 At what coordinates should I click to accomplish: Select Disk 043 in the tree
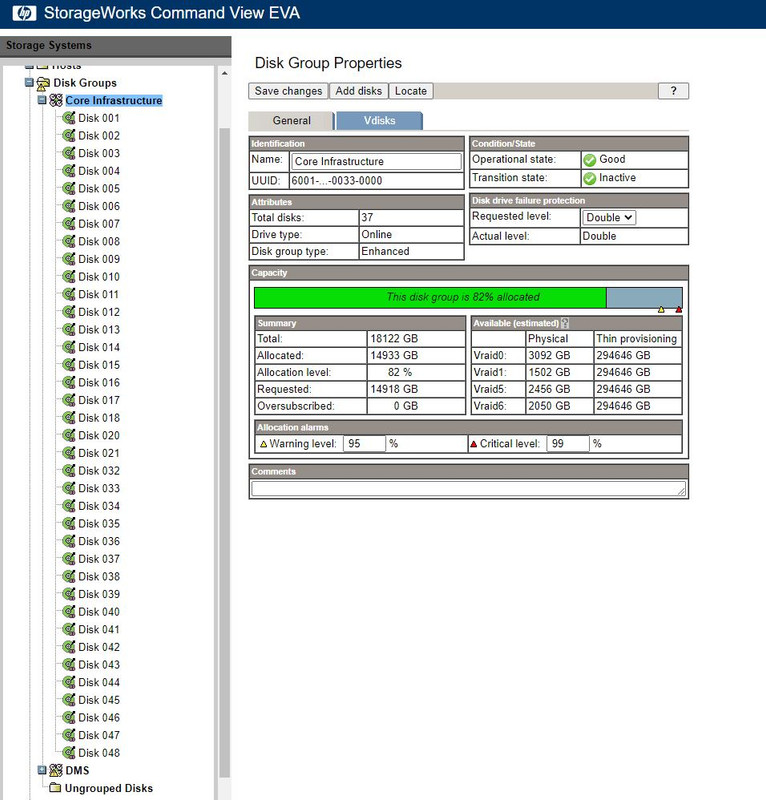(99, 665)
